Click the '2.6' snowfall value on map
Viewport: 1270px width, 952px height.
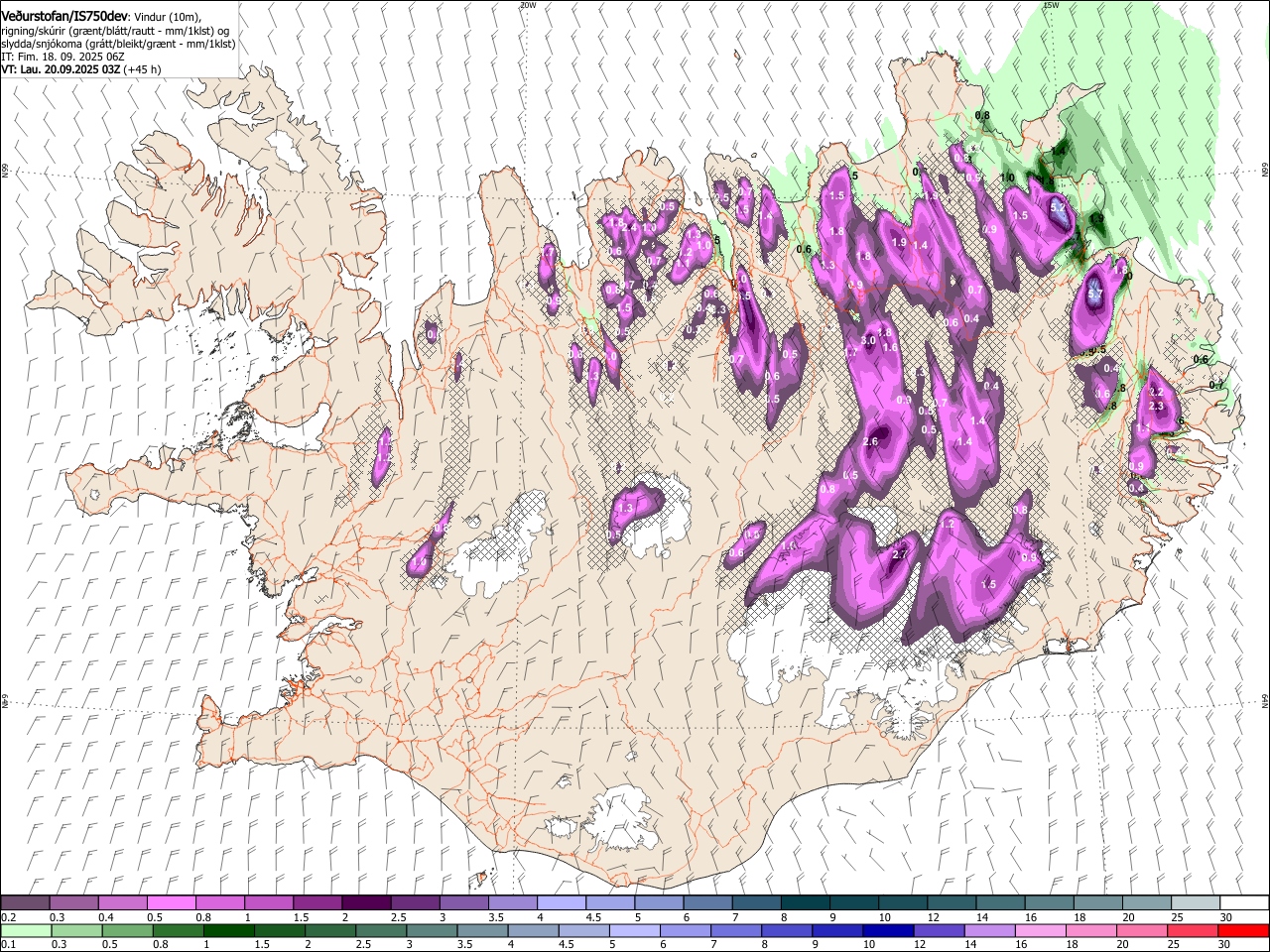(871, 441)
